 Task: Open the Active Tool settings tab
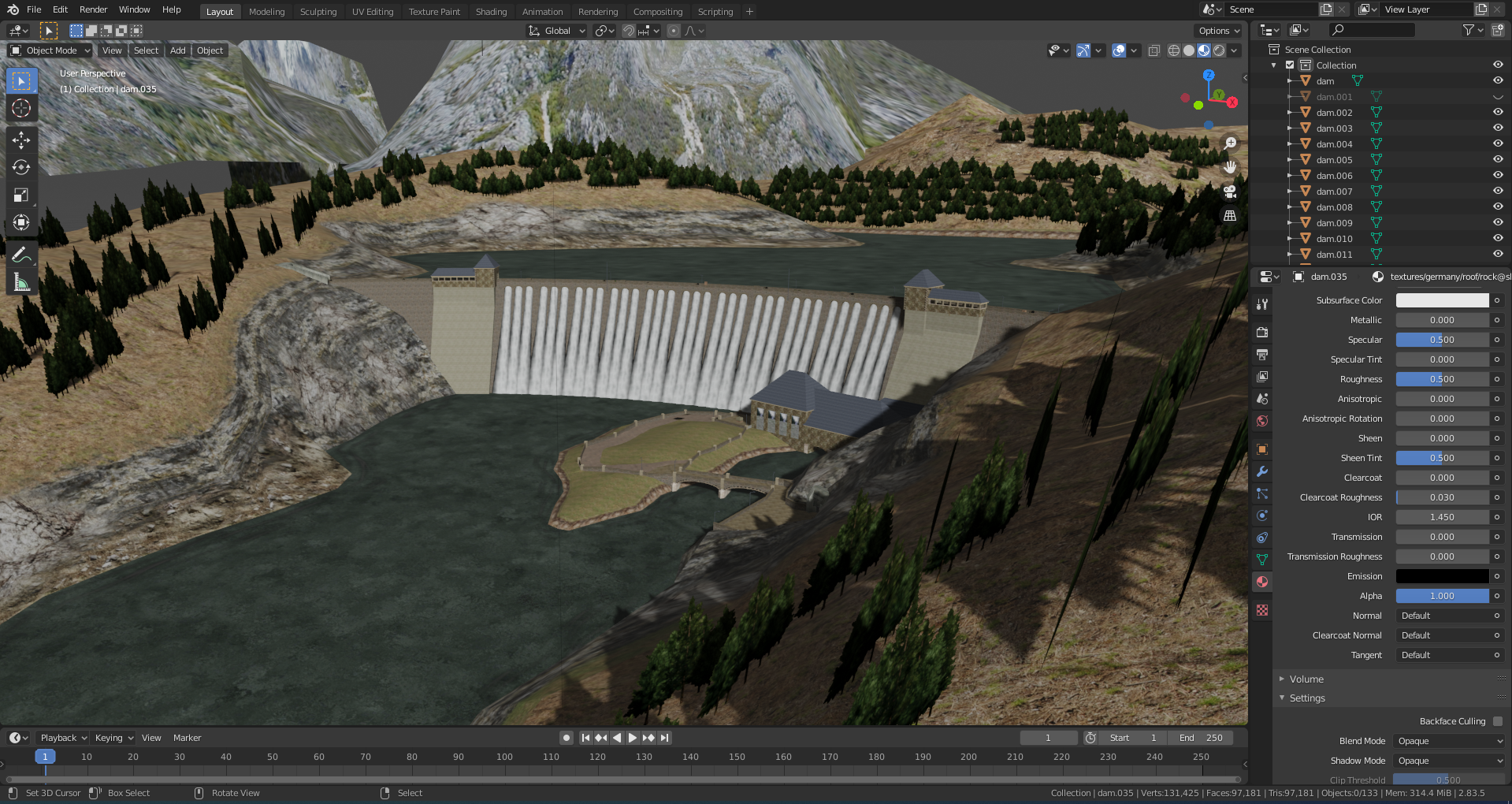click(x=1262, y=304)
